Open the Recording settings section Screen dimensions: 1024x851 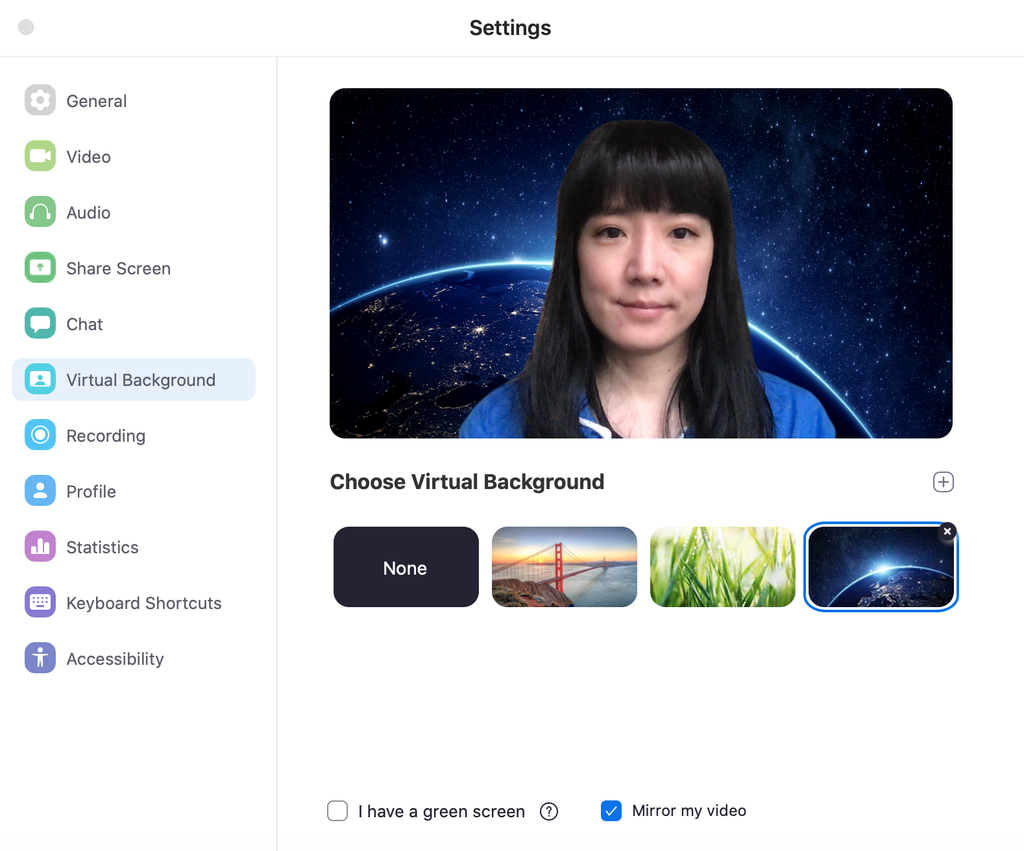[104, 435]
